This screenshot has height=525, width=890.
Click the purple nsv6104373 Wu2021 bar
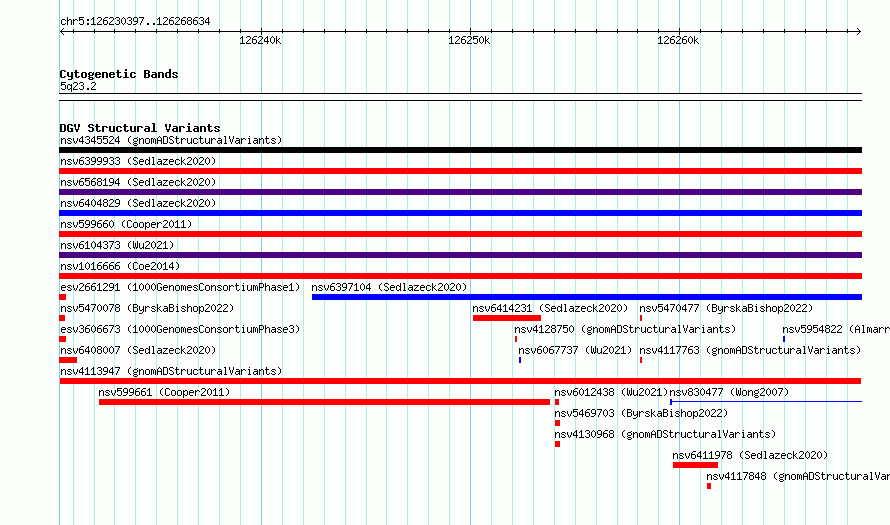point(460,255)
